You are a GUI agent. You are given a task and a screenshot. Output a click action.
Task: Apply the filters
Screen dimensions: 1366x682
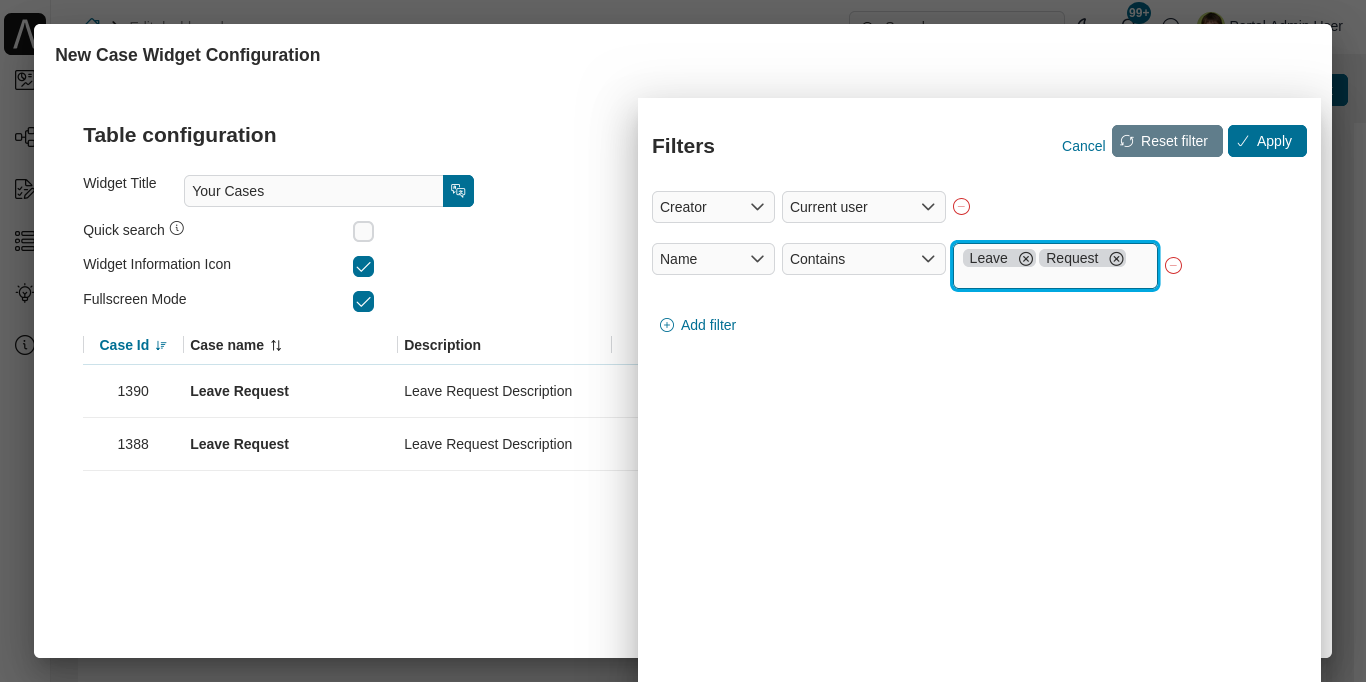click(x=1267, y=141)
